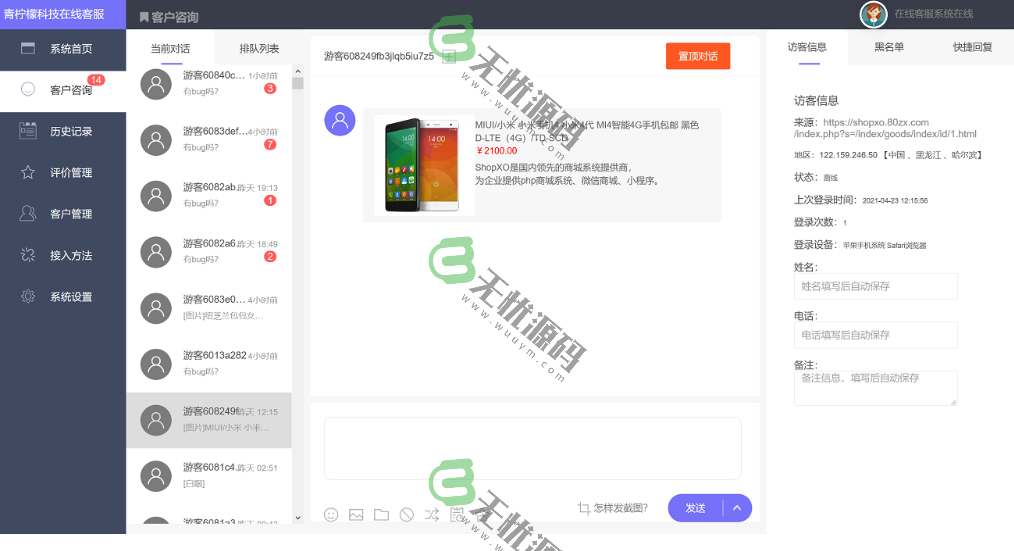The width and height of the screenshot is (1014, 551).
Task: Click the 姓名 input field
Action: 875,286
